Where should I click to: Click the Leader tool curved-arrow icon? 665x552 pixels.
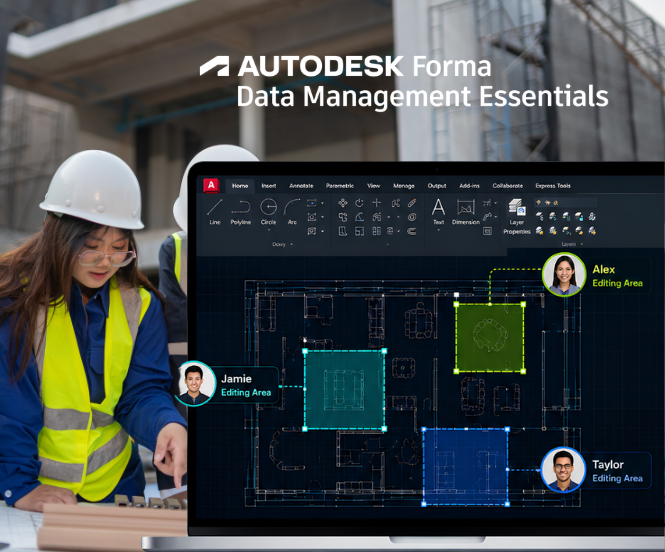[487, 217]
